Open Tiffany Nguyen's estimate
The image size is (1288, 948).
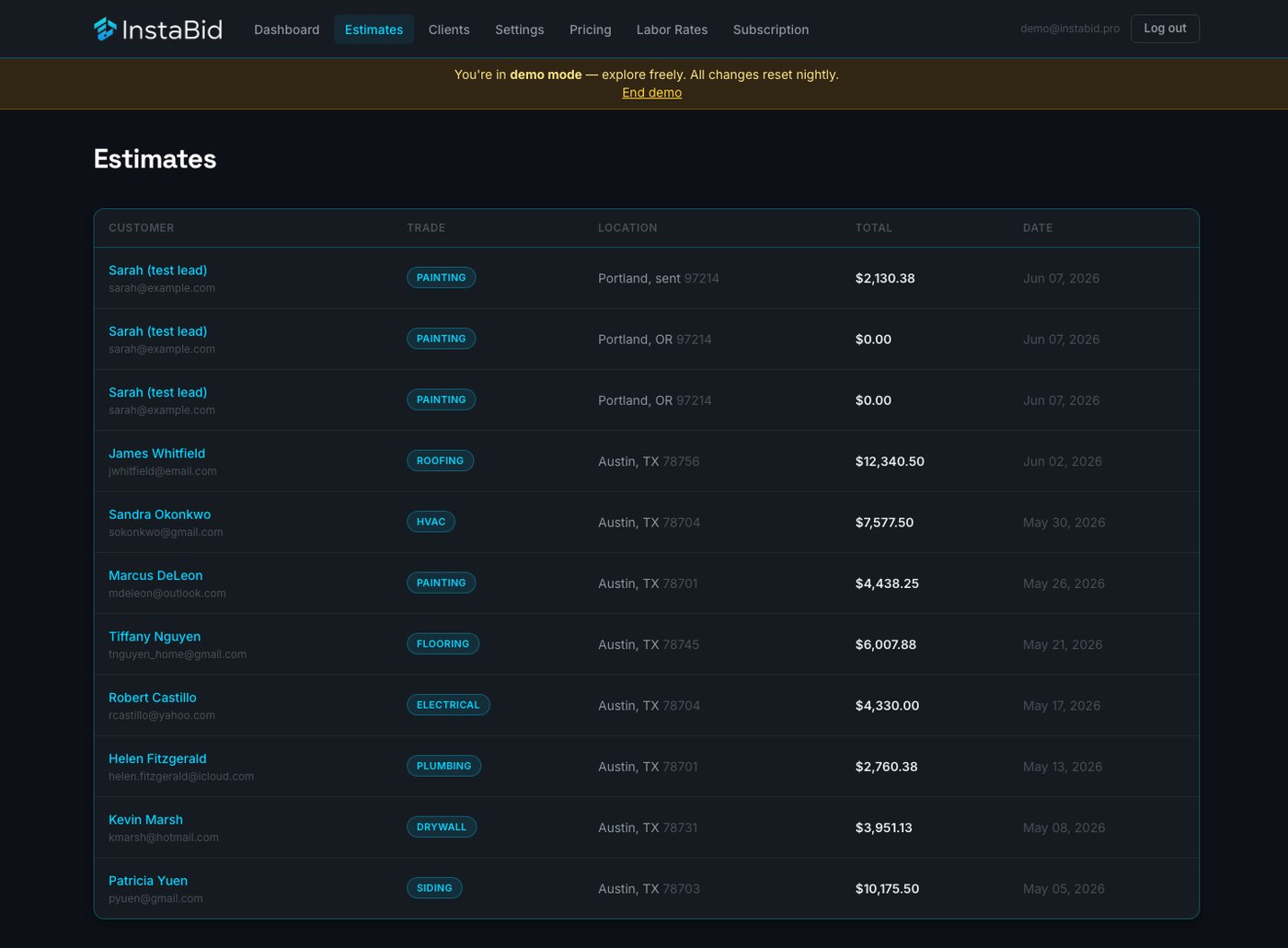pyautogui.click(x=155, y=636)
